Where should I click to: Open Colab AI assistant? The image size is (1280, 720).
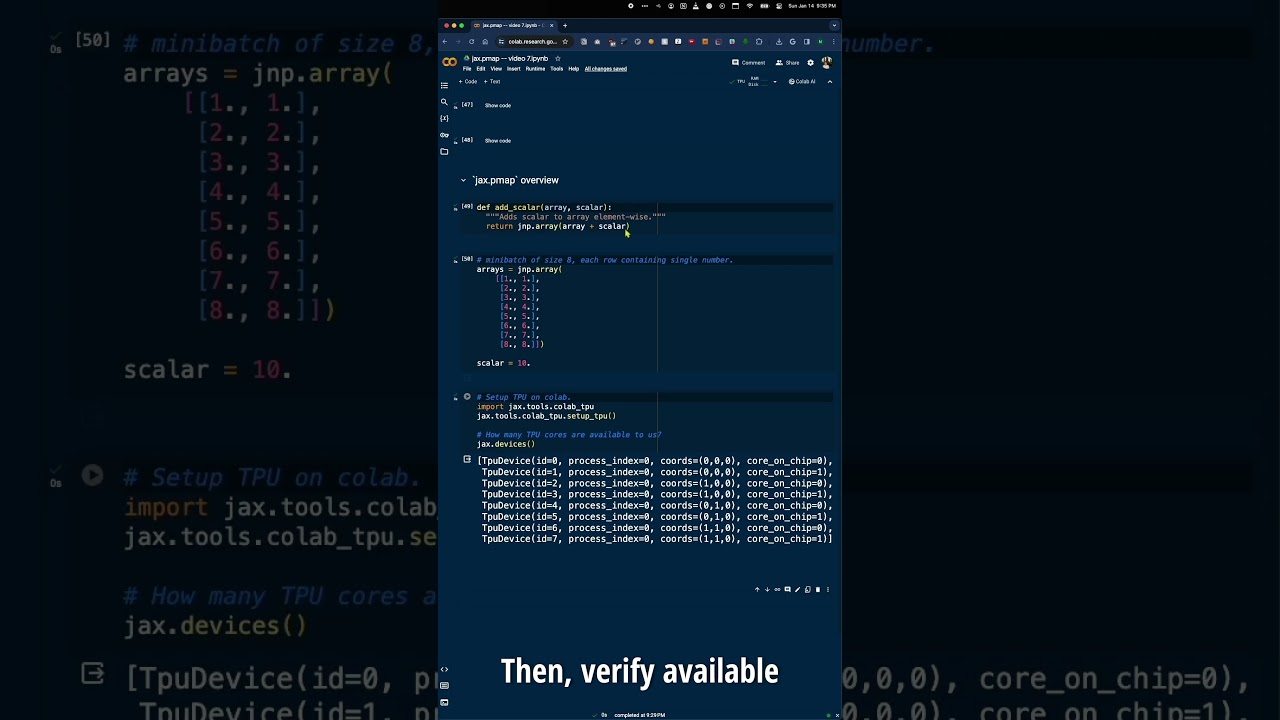pos(802,82)
